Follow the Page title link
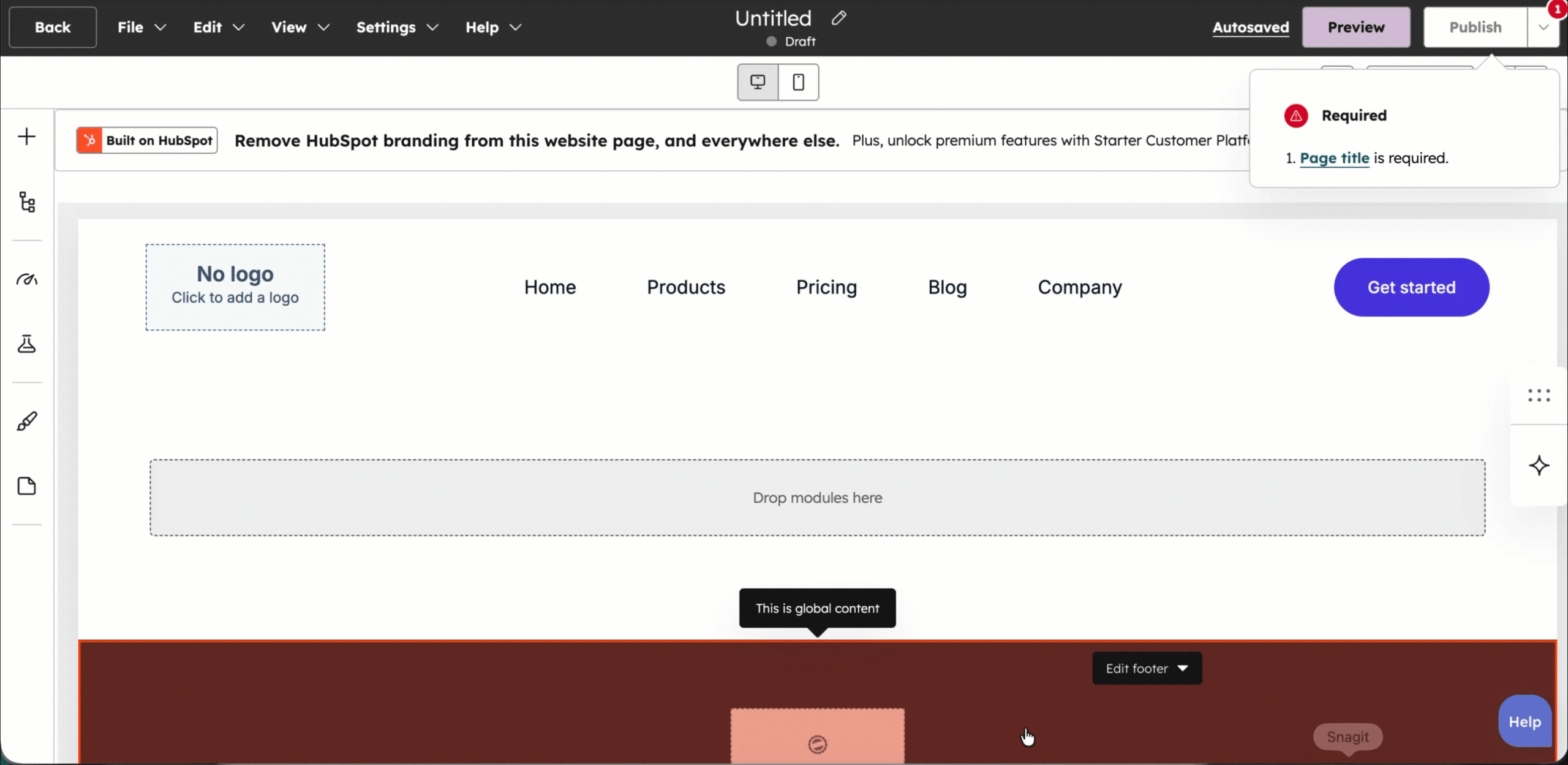This screenshot has height=765, width=1568. 1334,158
